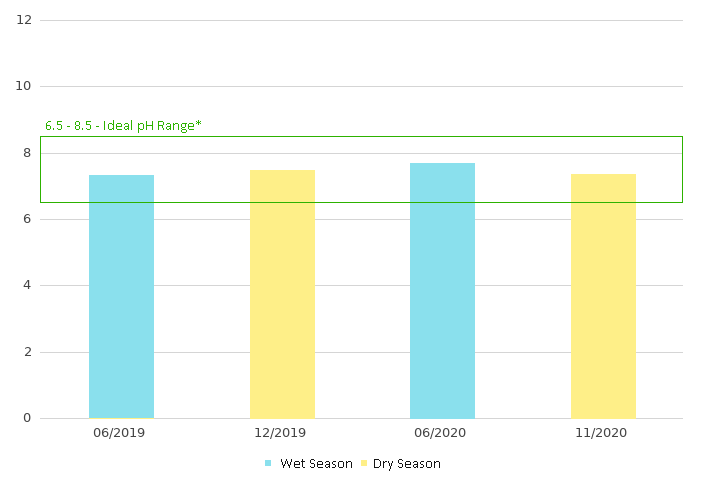This screenshot has width=702, height=498.
Task: Select the 11/2020 dry season bar
Action: [x=603, y=296]
